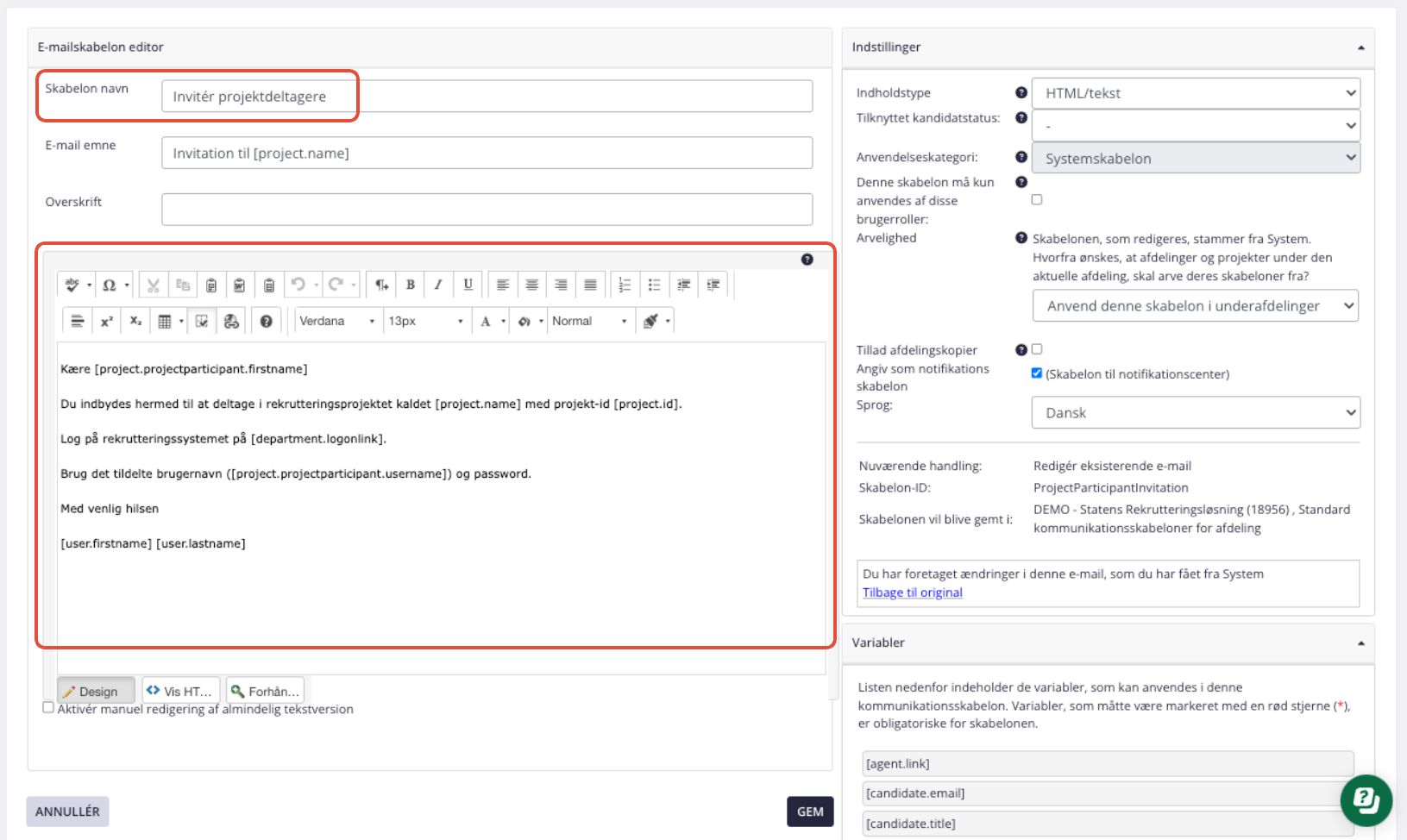
Task: Align text to the right
Action: (561, 285)
